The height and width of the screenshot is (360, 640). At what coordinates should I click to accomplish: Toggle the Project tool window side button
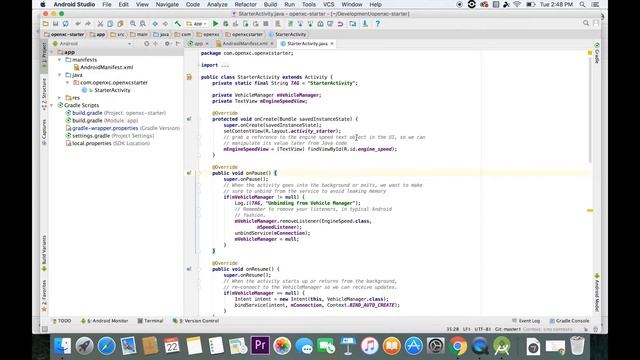tap(44, 56)
